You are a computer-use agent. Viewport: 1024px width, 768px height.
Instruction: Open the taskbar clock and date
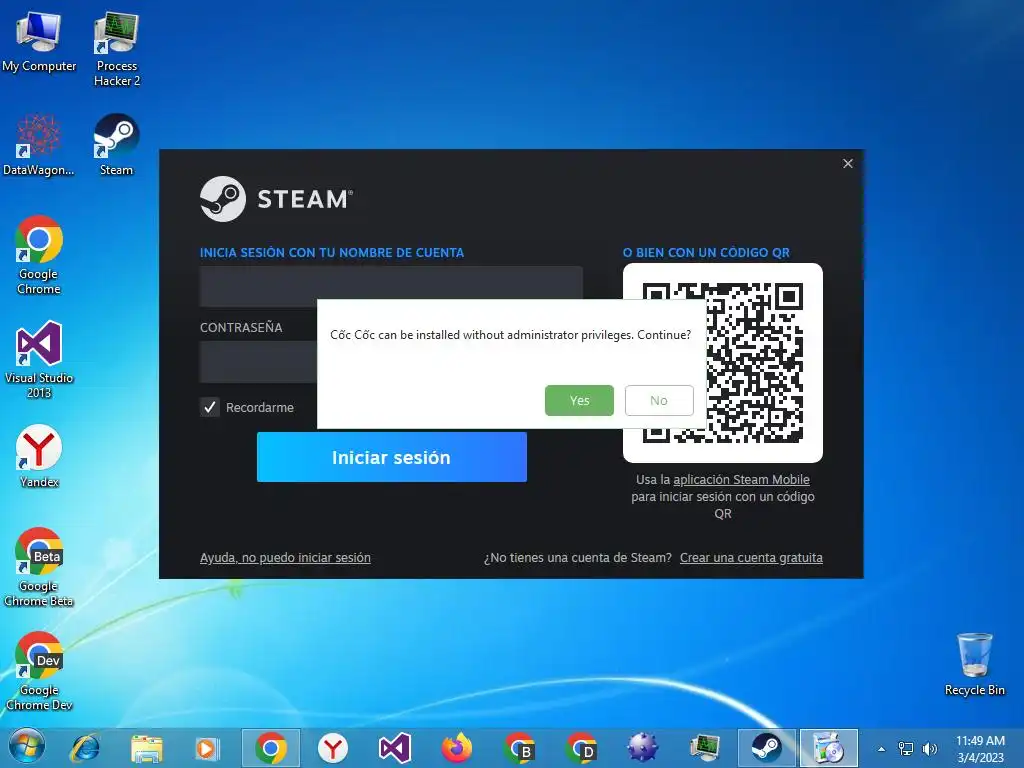coord(980,749)
